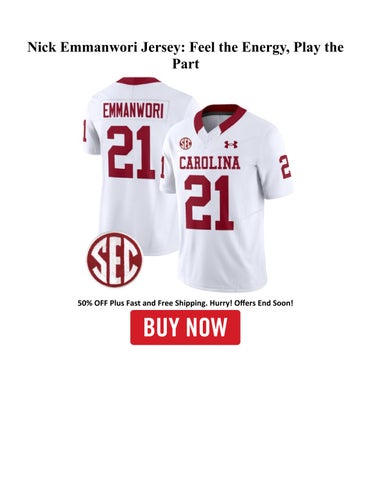Click the large round SEC logo

(x=115, y=260)
